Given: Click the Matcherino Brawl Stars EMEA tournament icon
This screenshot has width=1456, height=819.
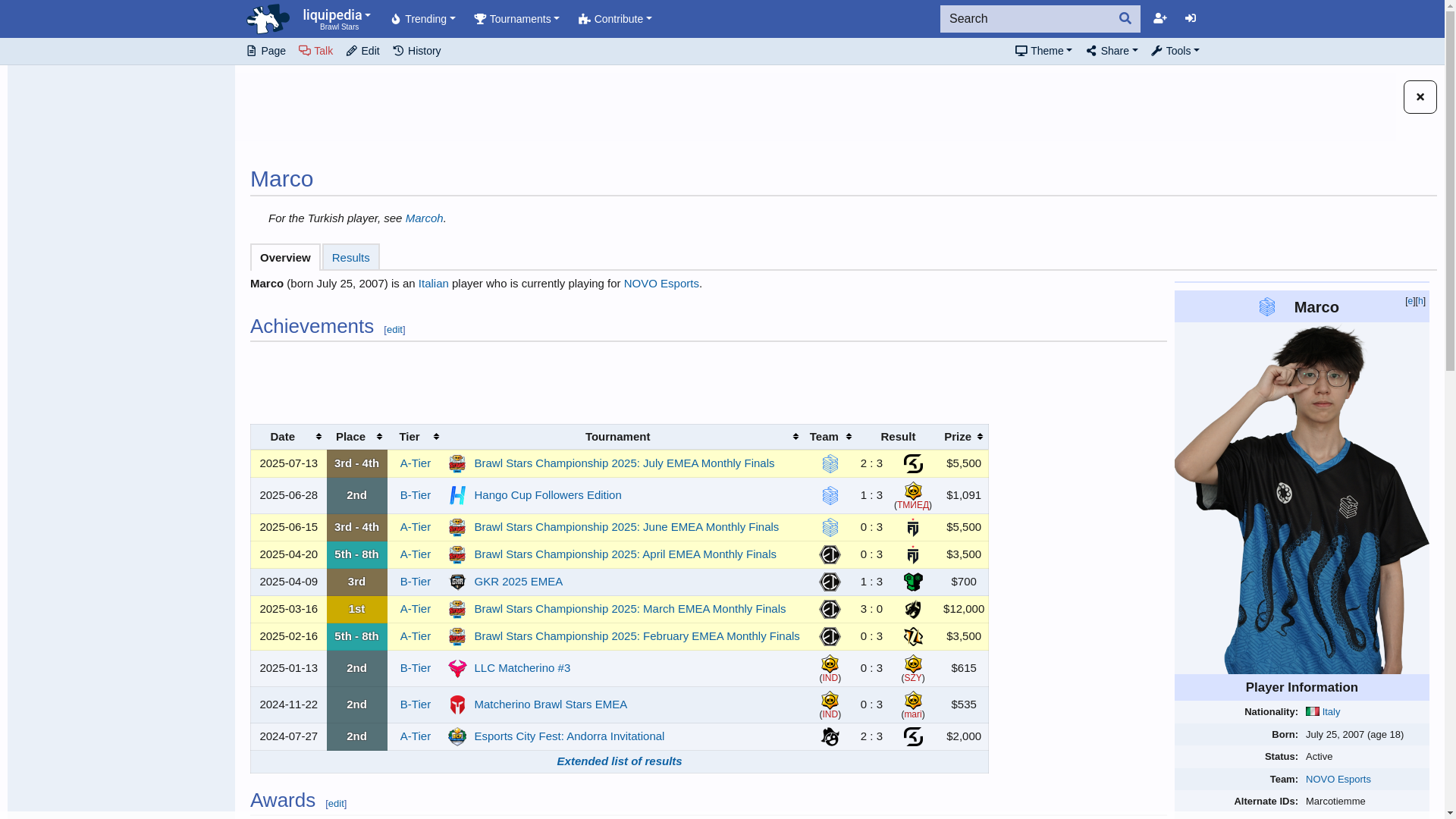Looking at the screenshot, I should (x=457, y=704).
